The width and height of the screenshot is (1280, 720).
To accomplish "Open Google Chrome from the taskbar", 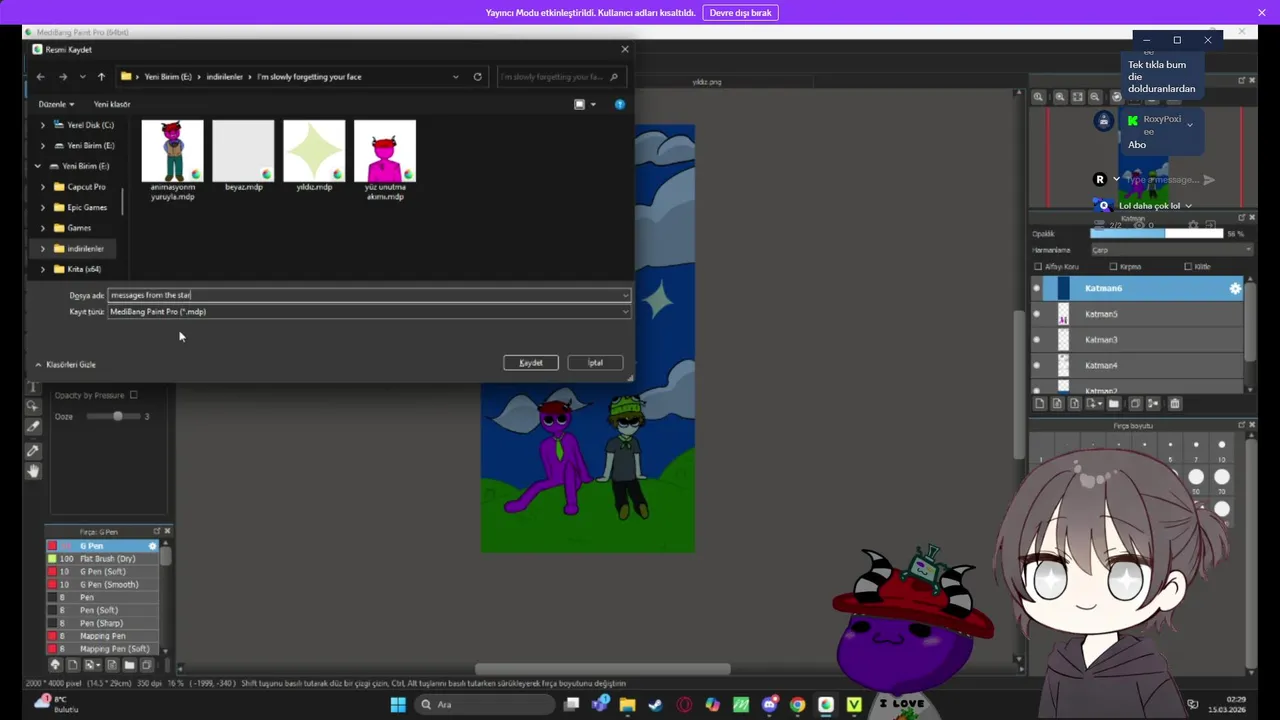I will click(797, 705).
